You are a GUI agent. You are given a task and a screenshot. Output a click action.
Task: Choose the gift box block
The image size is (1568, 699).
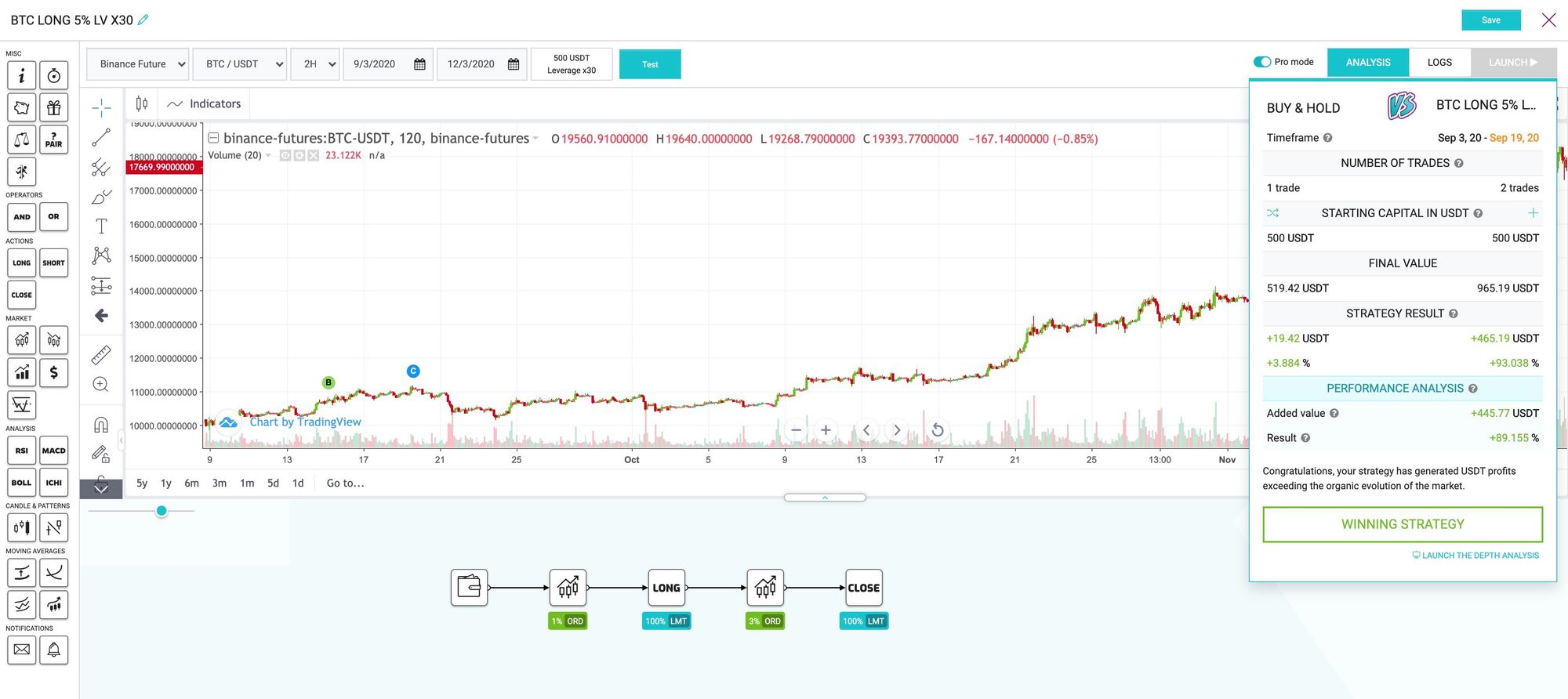pyautogui.click(x=54, y=107)
